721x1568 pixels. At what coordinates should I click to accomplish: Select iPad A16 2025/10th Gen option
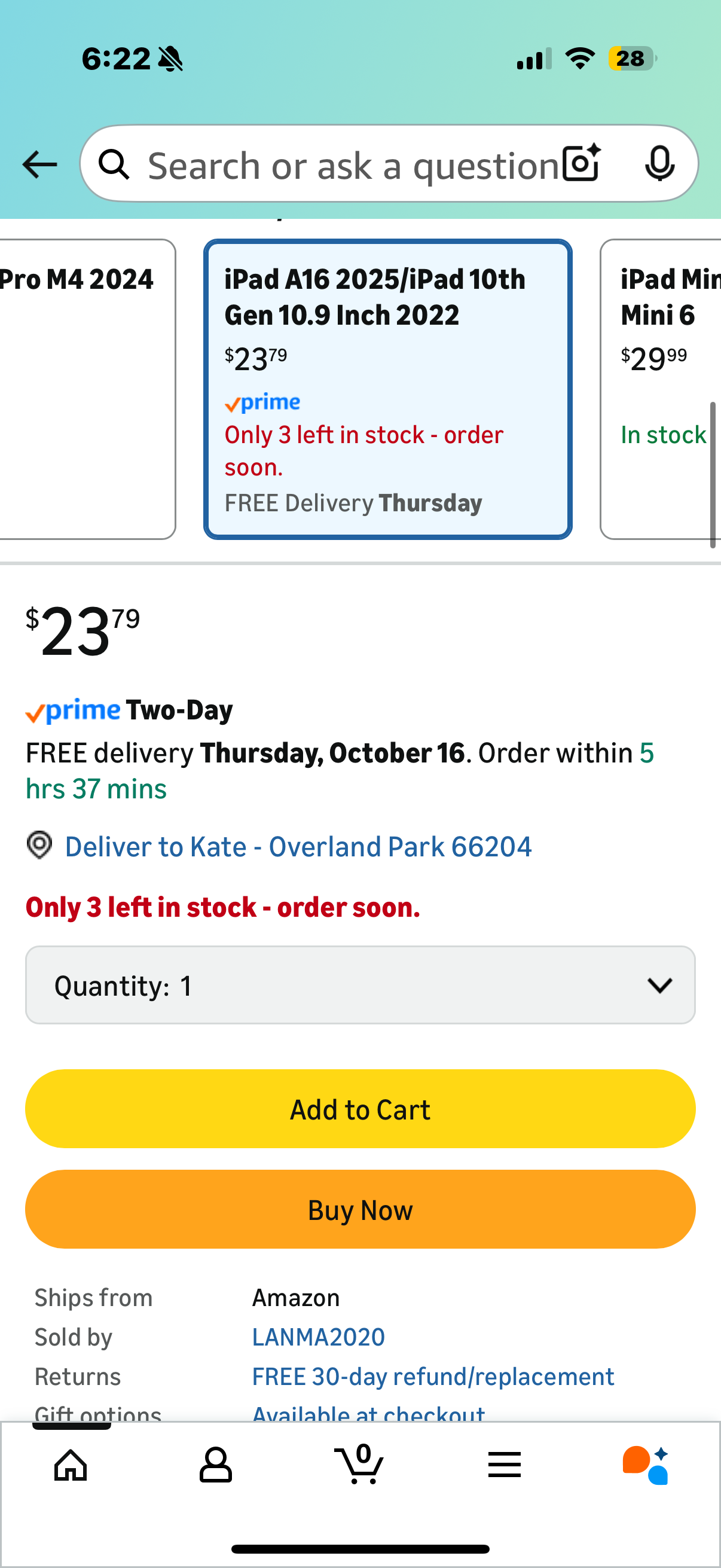point(387,389)
